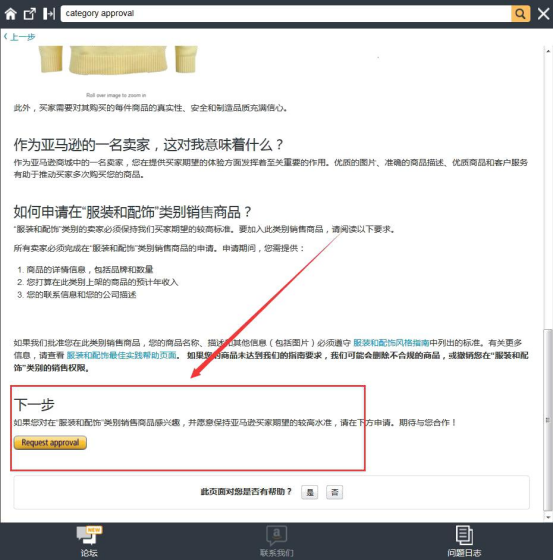Click list item 您打算在此类别上架的商品的预计年收入
The image size is (554, 560).
point(102,282)
